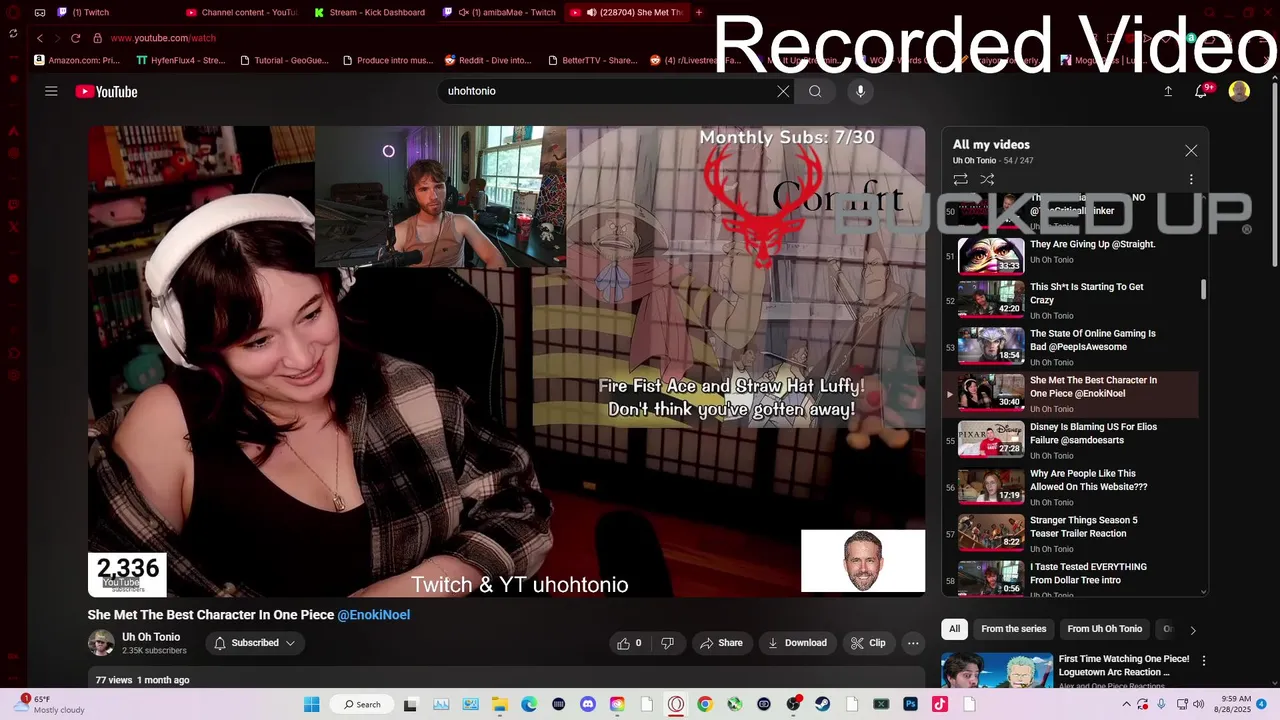The image size is (1280, 720).
Task: Open the Produce intro mus bookmark
Action: coord(388,60)
